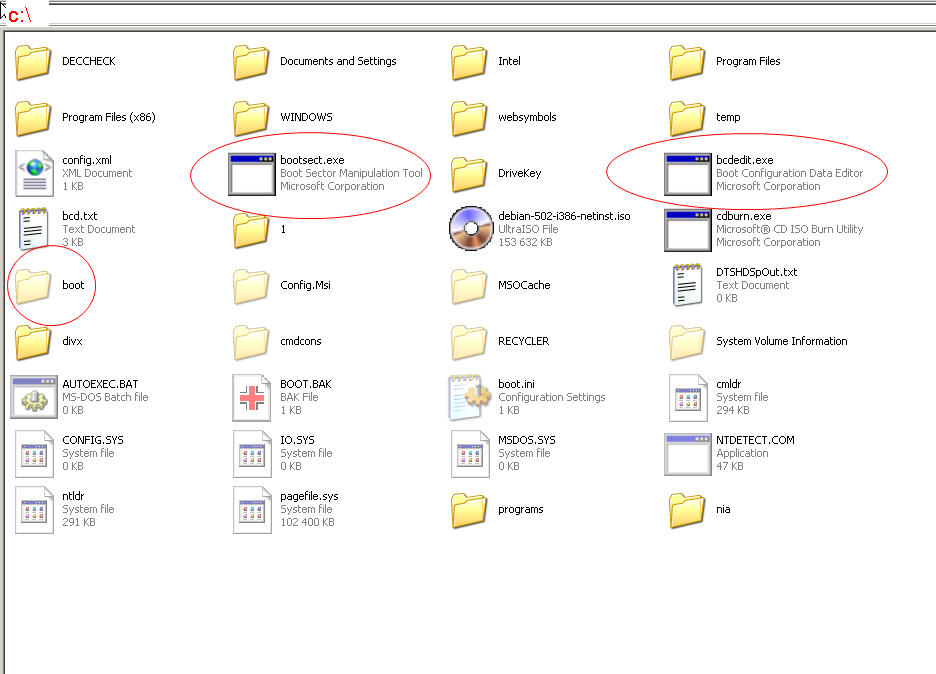The width and height of the screenshot is (936, 674).
Task: Select the config.xml document icon
Action: tap(34, 173)
